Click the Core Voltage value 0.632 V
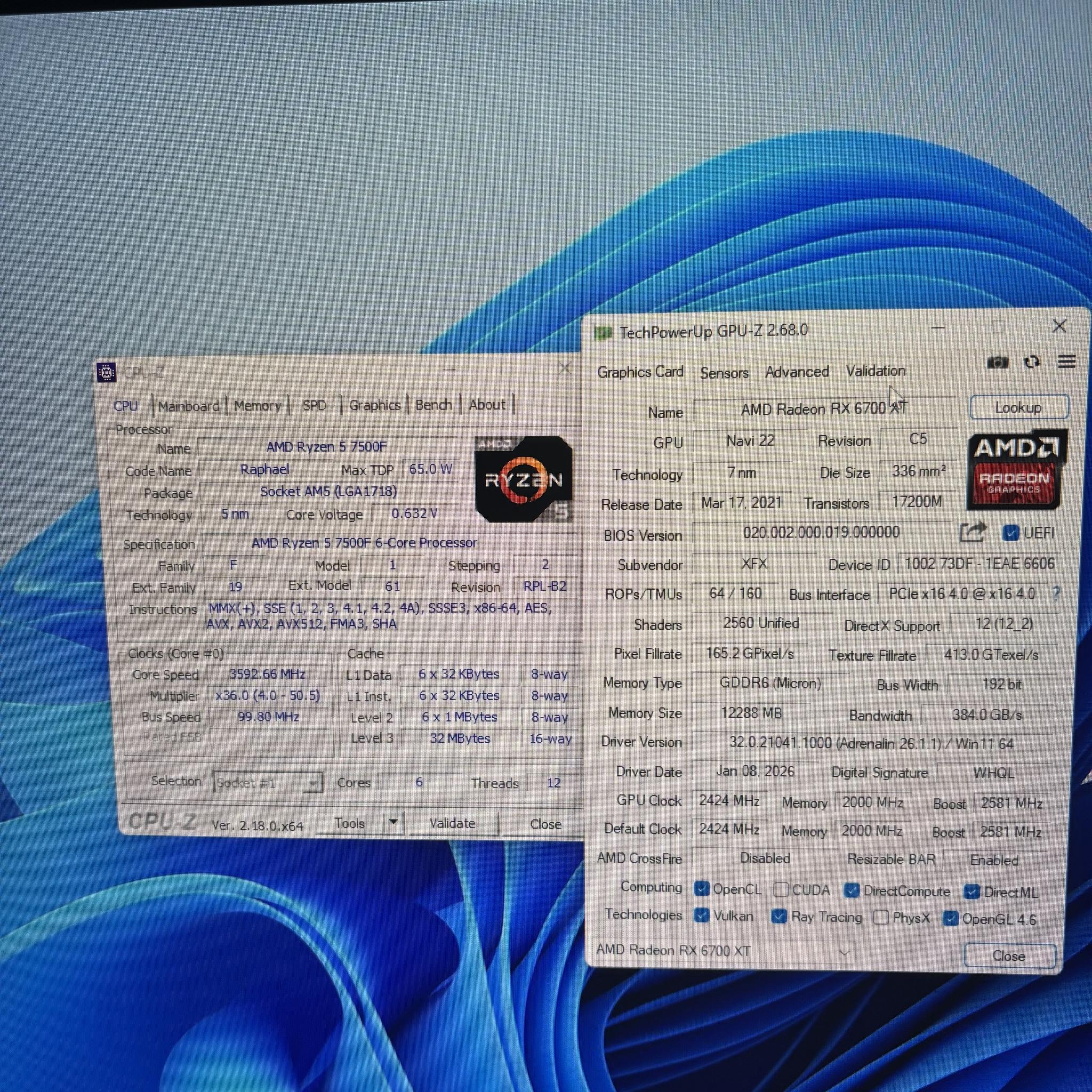This screenshot has width=1092, height=1092. click(414, 513)
